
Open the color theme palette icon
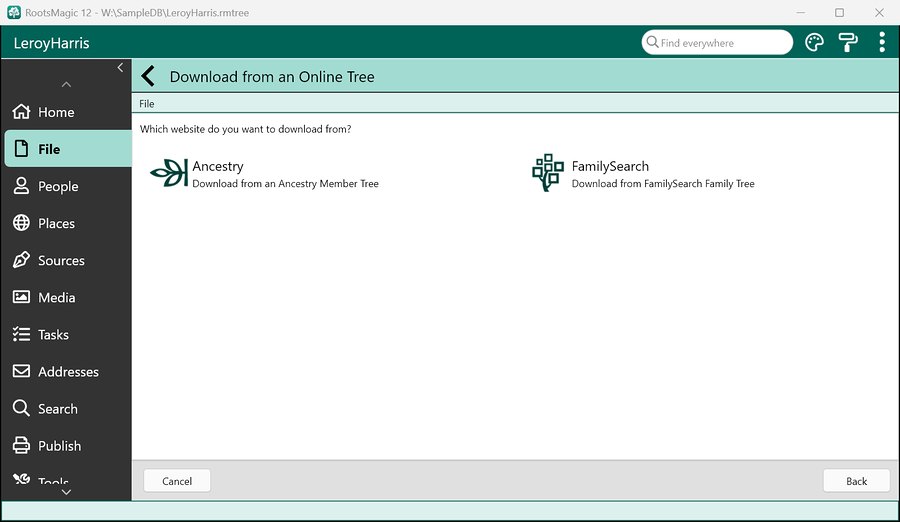point(814,42)
